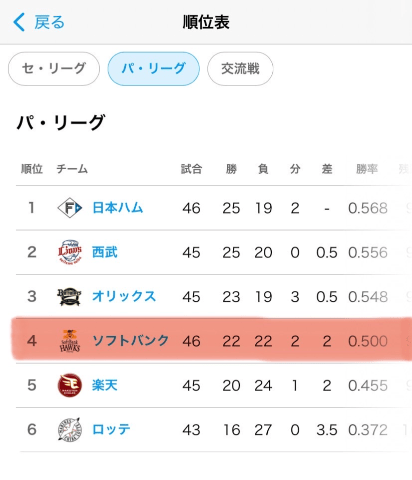Open the 楽天 team link
The width and height of the screenshot is (412, 480).
point(105,385)
